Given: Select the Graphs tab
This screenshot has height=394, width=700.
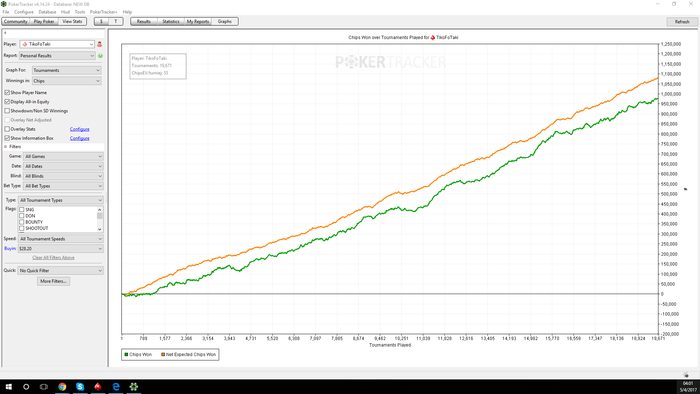Looking at the screenshot, I should 225,21.
